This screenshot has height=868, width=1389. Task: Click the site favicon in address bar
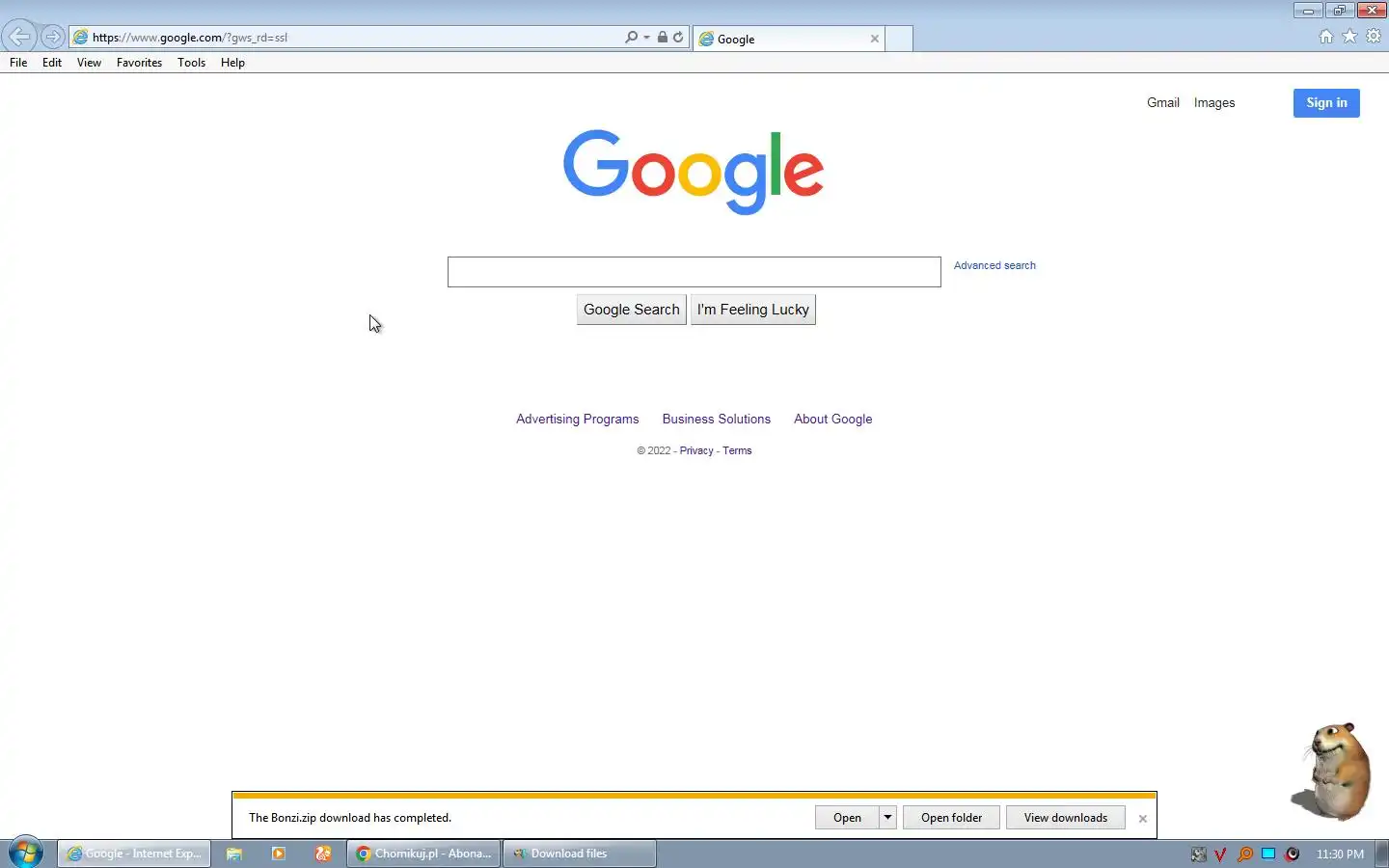[81, 38]
